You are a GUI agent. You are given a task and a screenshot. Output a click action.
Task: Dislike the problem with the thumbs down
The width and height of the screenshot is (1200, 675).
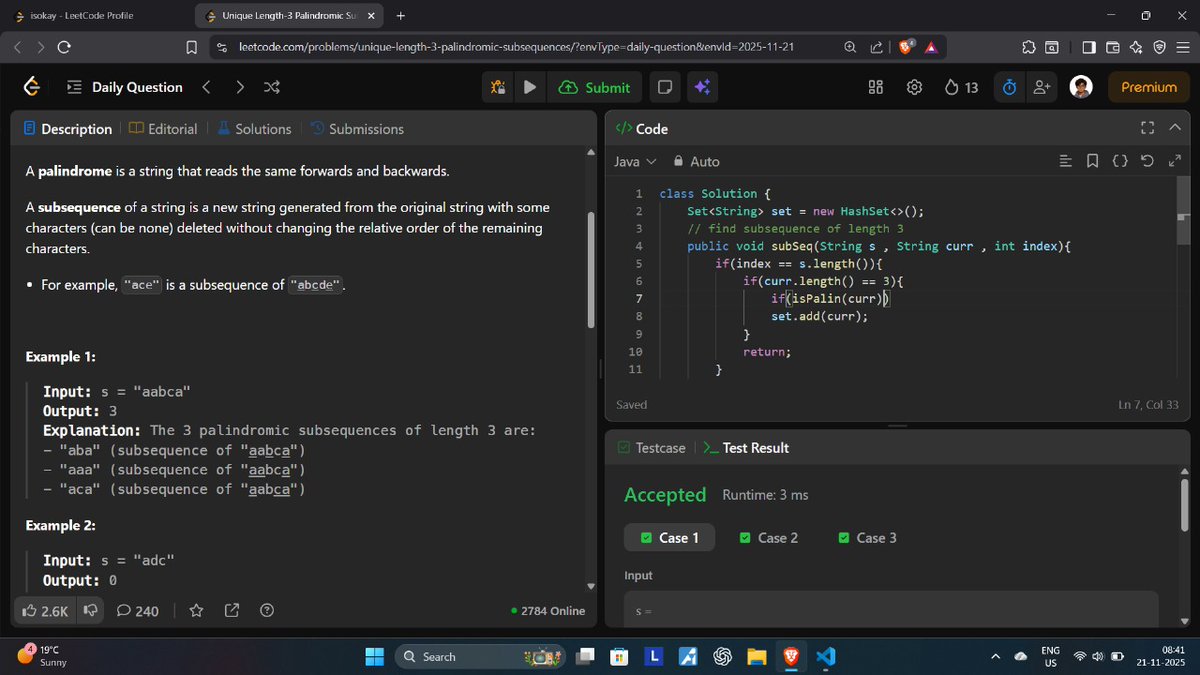click(90, 610)
